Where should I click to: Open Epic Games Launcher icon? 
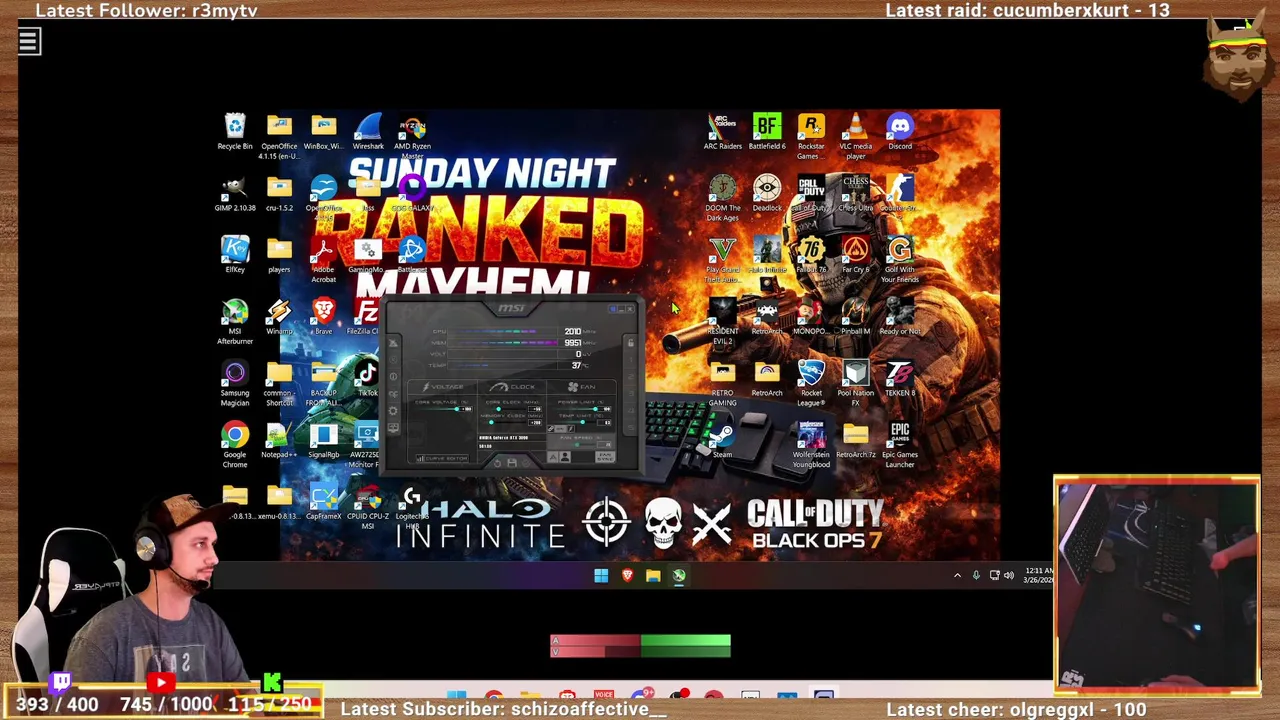(x=900, y=445)
